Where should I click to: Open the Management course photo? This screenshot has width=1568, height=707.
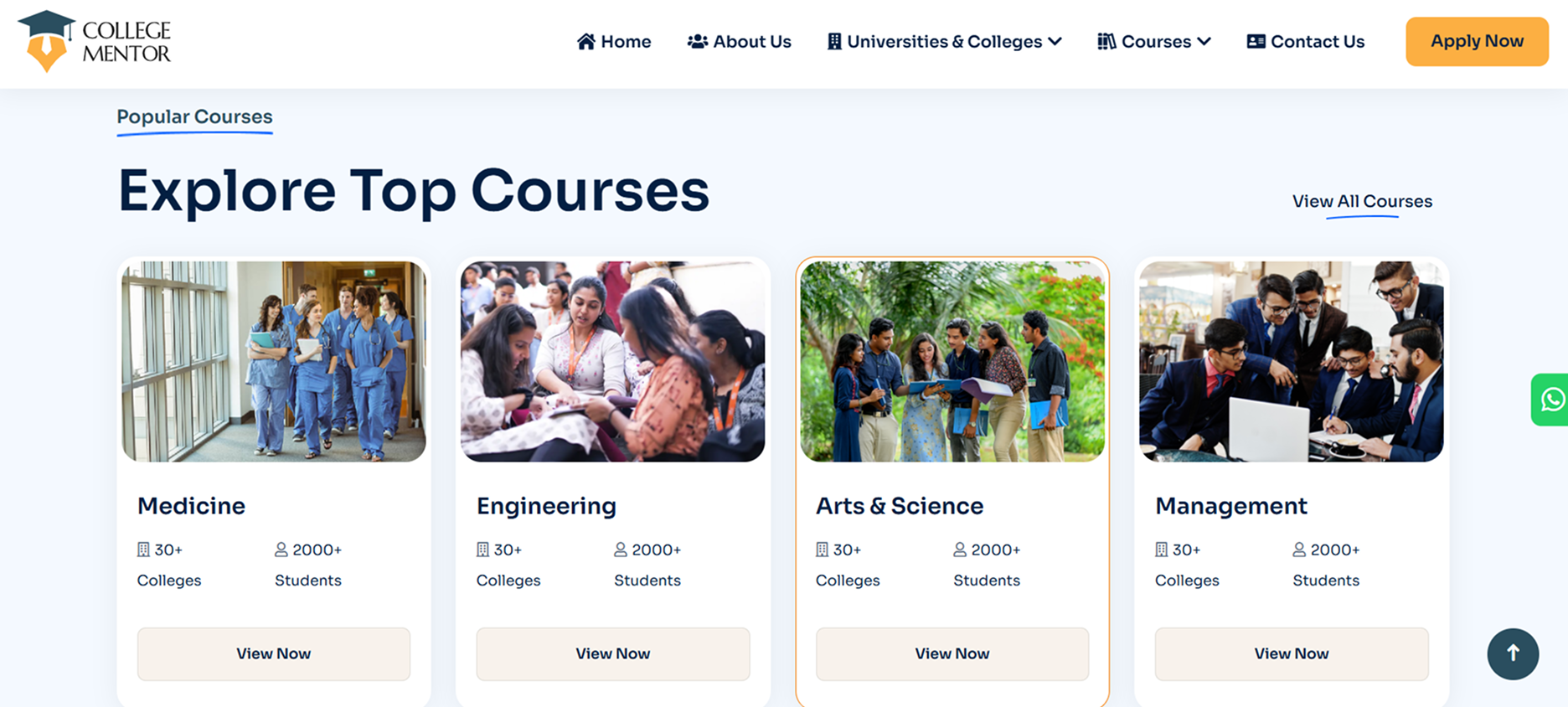point(1291,361)
